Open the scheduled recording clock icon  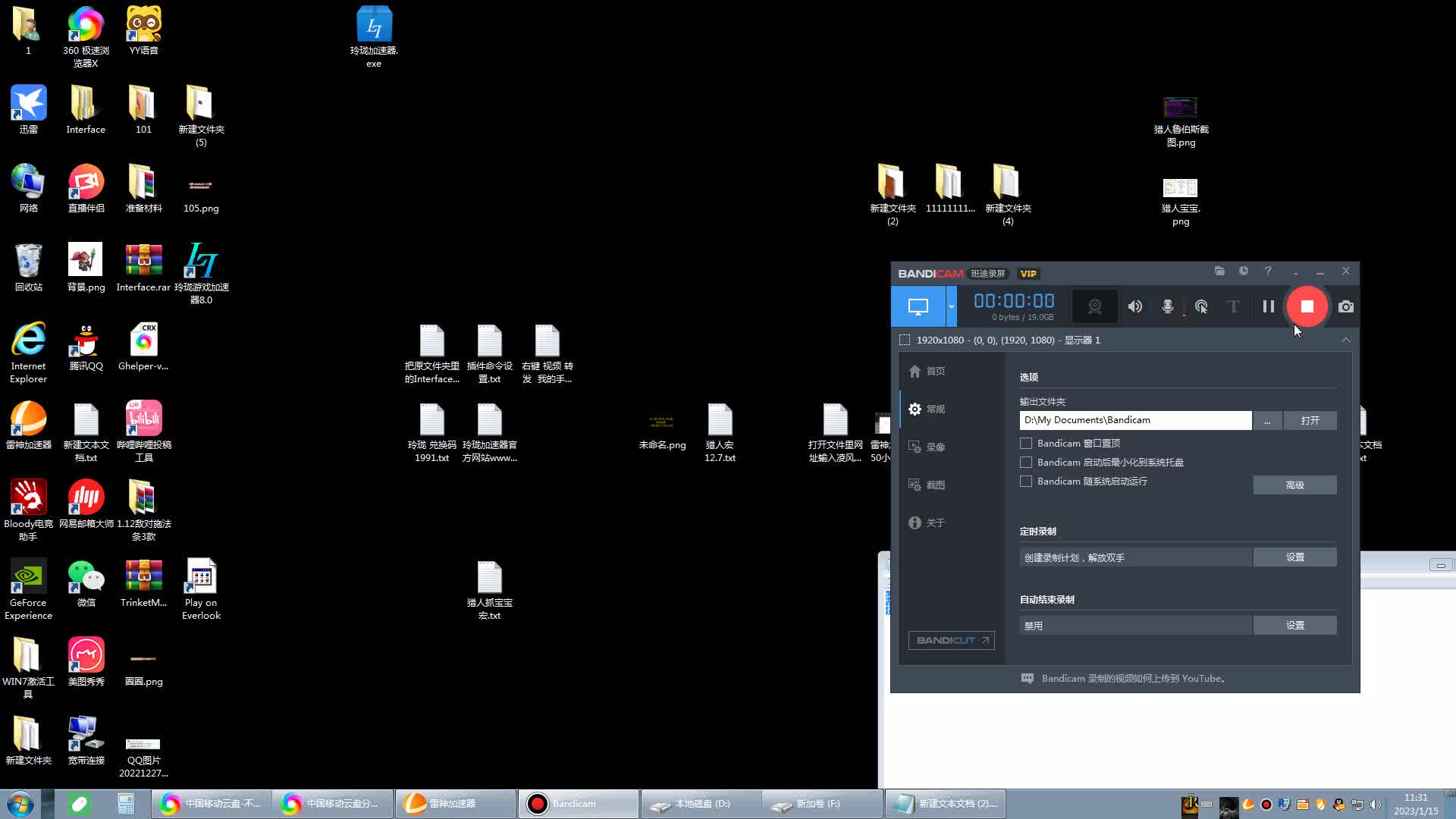[x=1244, y=271]
